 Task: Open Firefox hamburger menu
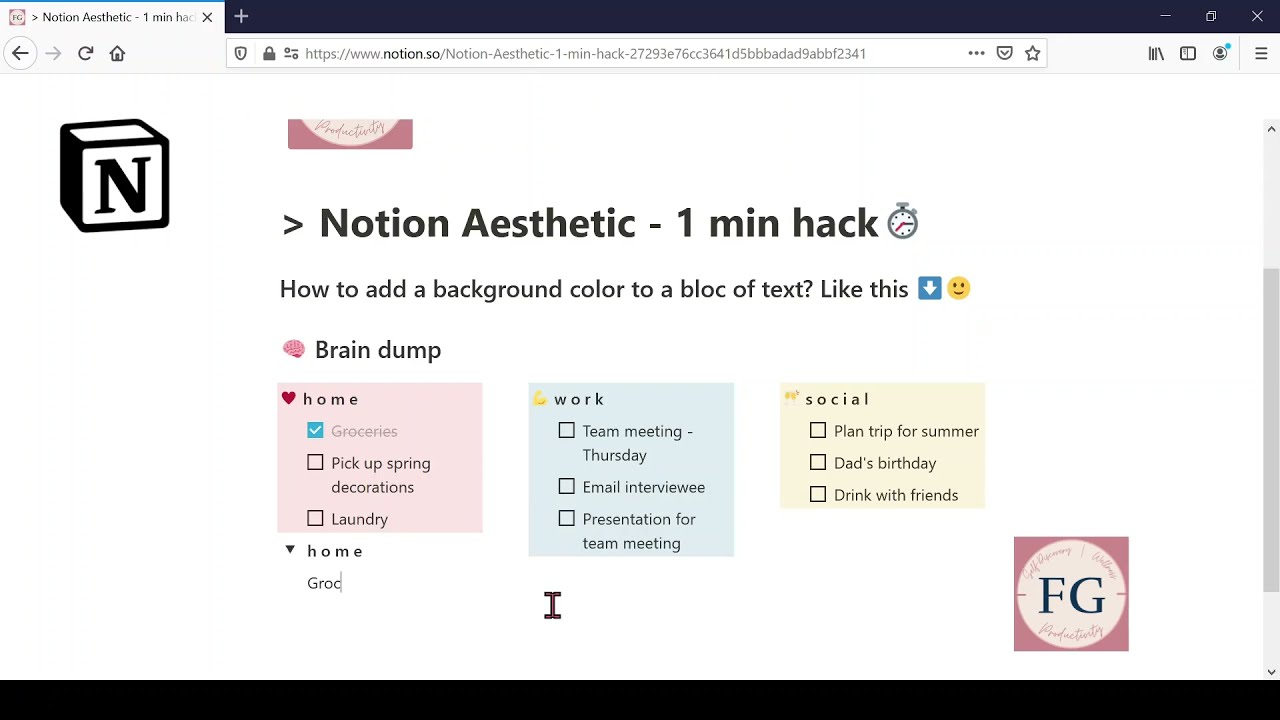[1261, 53]
